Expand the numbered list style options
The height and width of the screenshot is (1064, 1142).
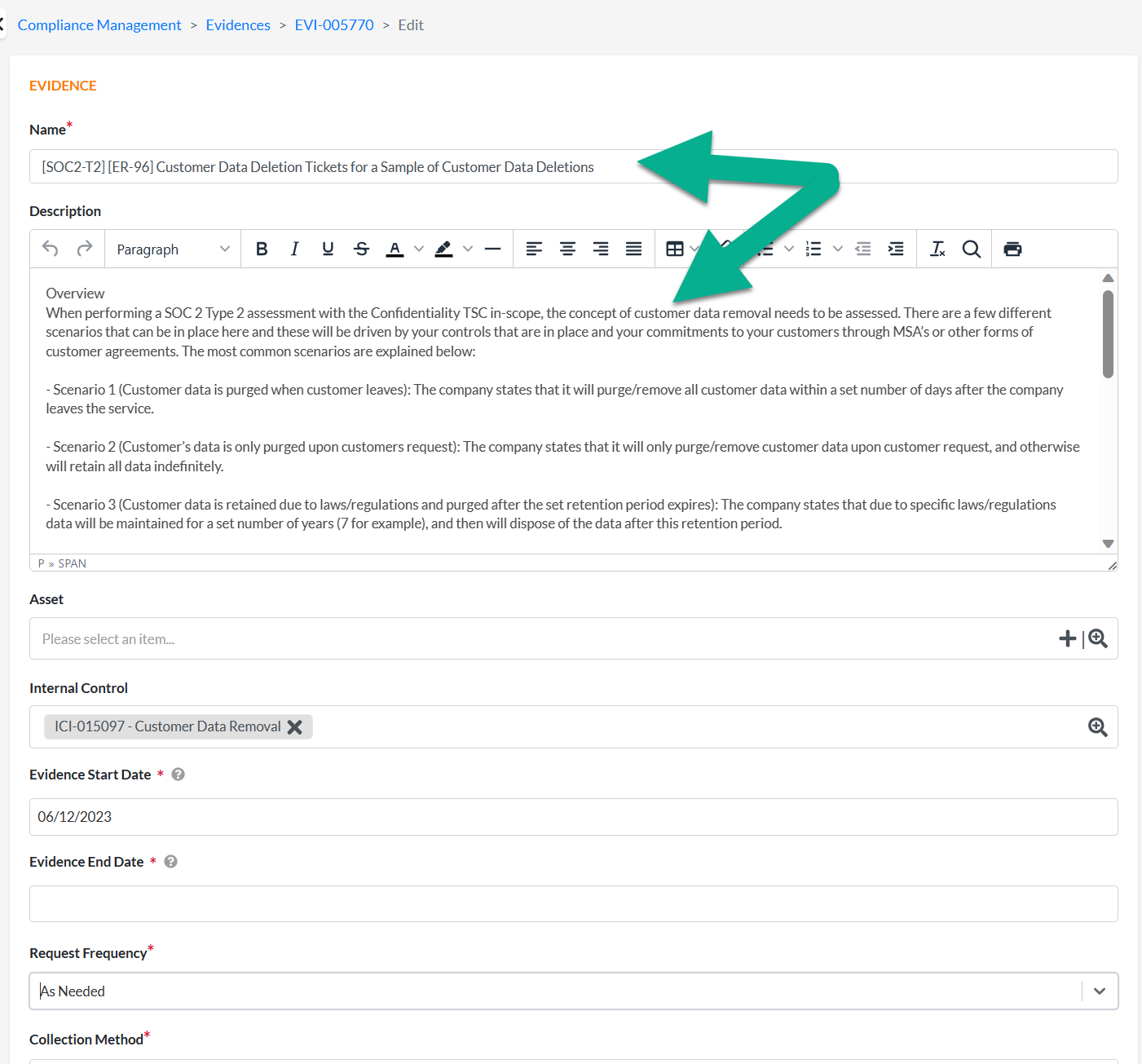838,249
